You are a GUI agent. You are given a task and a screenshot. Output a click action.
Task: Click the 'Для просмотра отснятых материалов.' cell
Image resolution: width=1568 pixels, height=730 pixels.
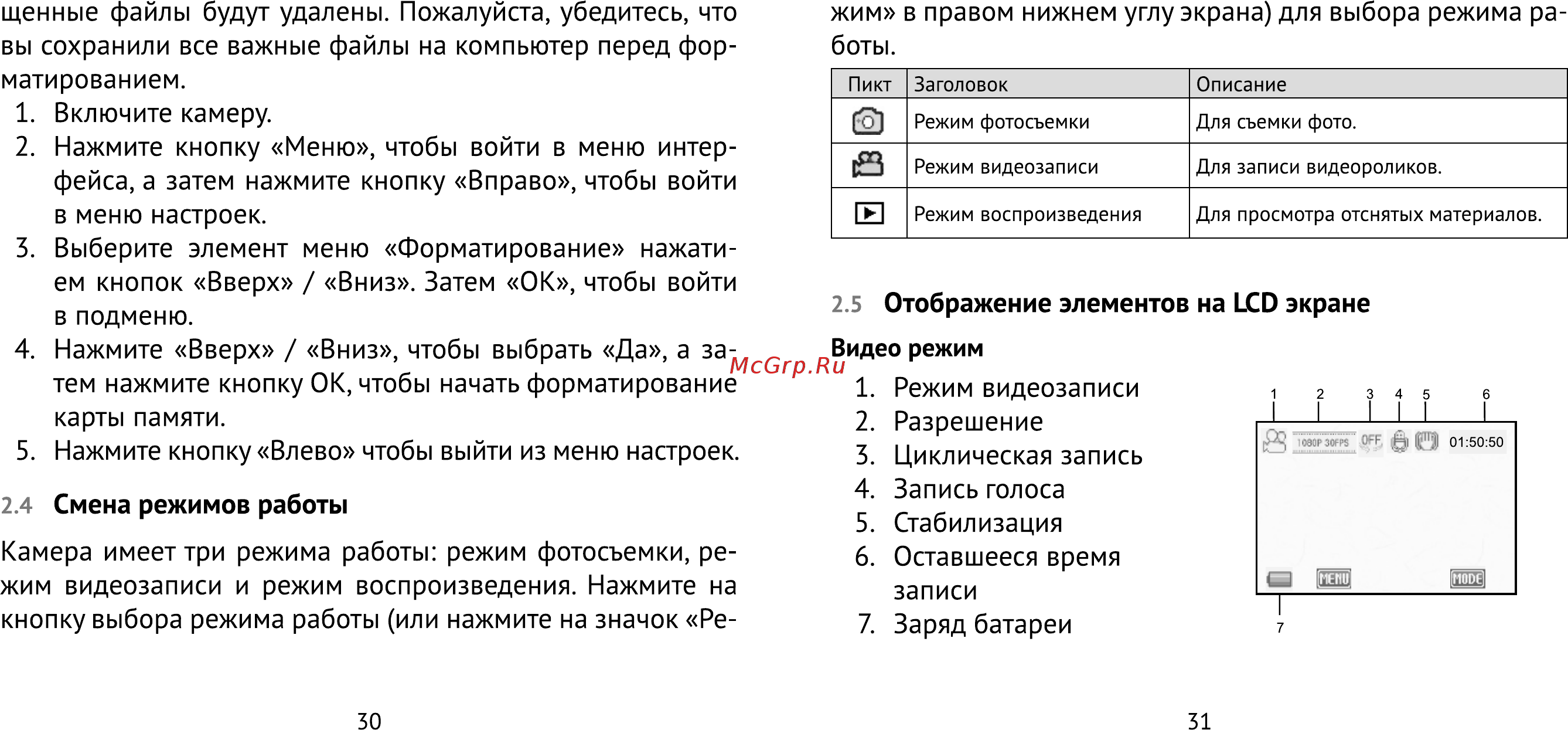1378,213
